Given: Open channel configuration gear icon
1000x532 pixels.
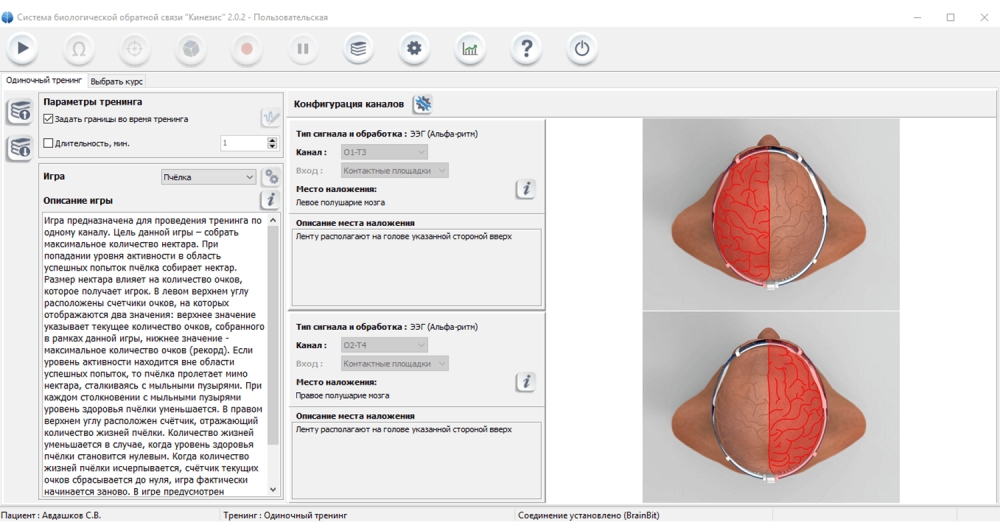Looking at the screenshot, I should (x=423, y=103).
